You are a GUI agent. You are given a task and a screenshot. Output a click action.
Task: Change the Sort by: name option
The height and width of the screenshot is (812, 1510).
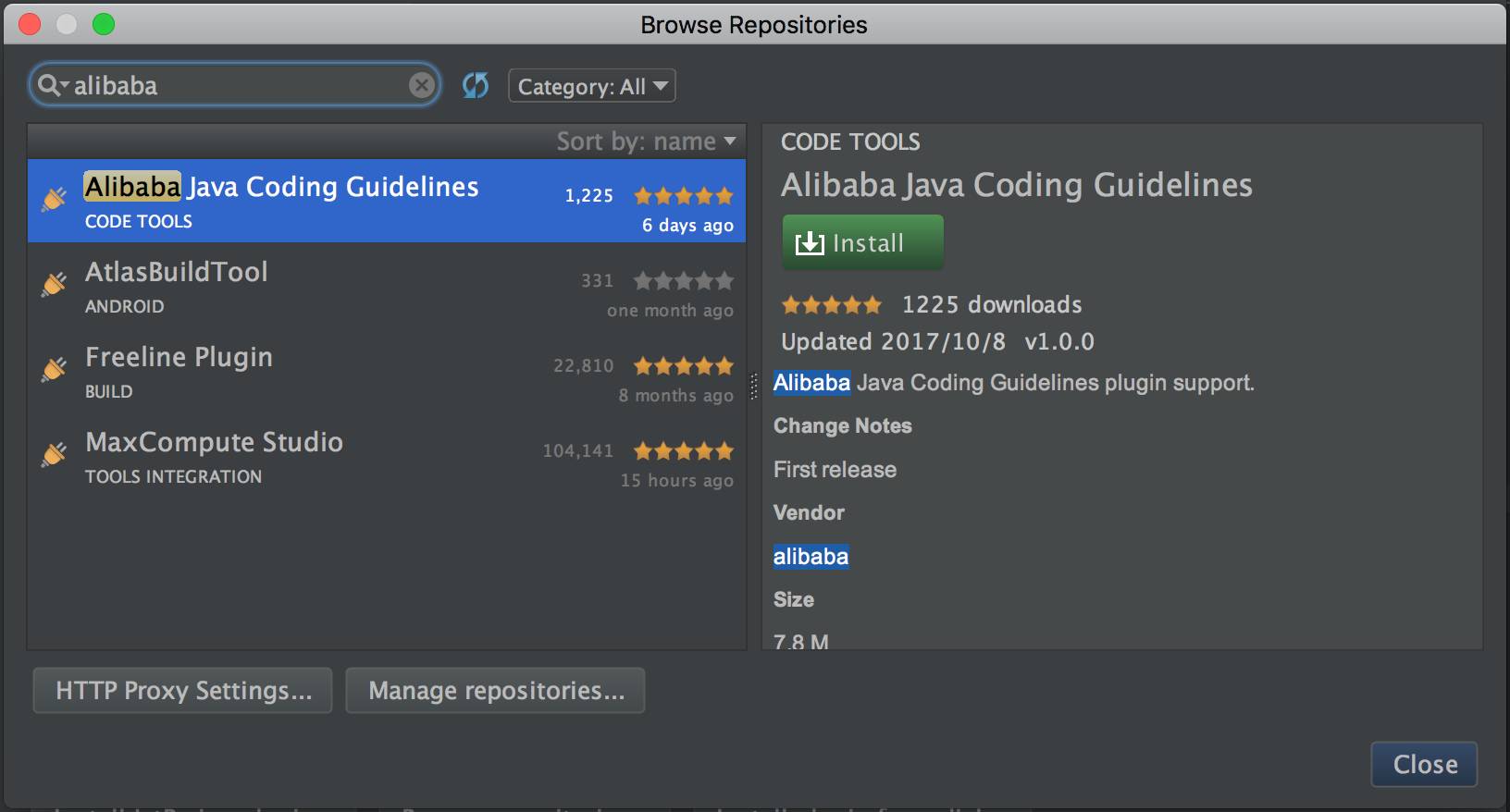pyautogui.click(x=646, y=141)
